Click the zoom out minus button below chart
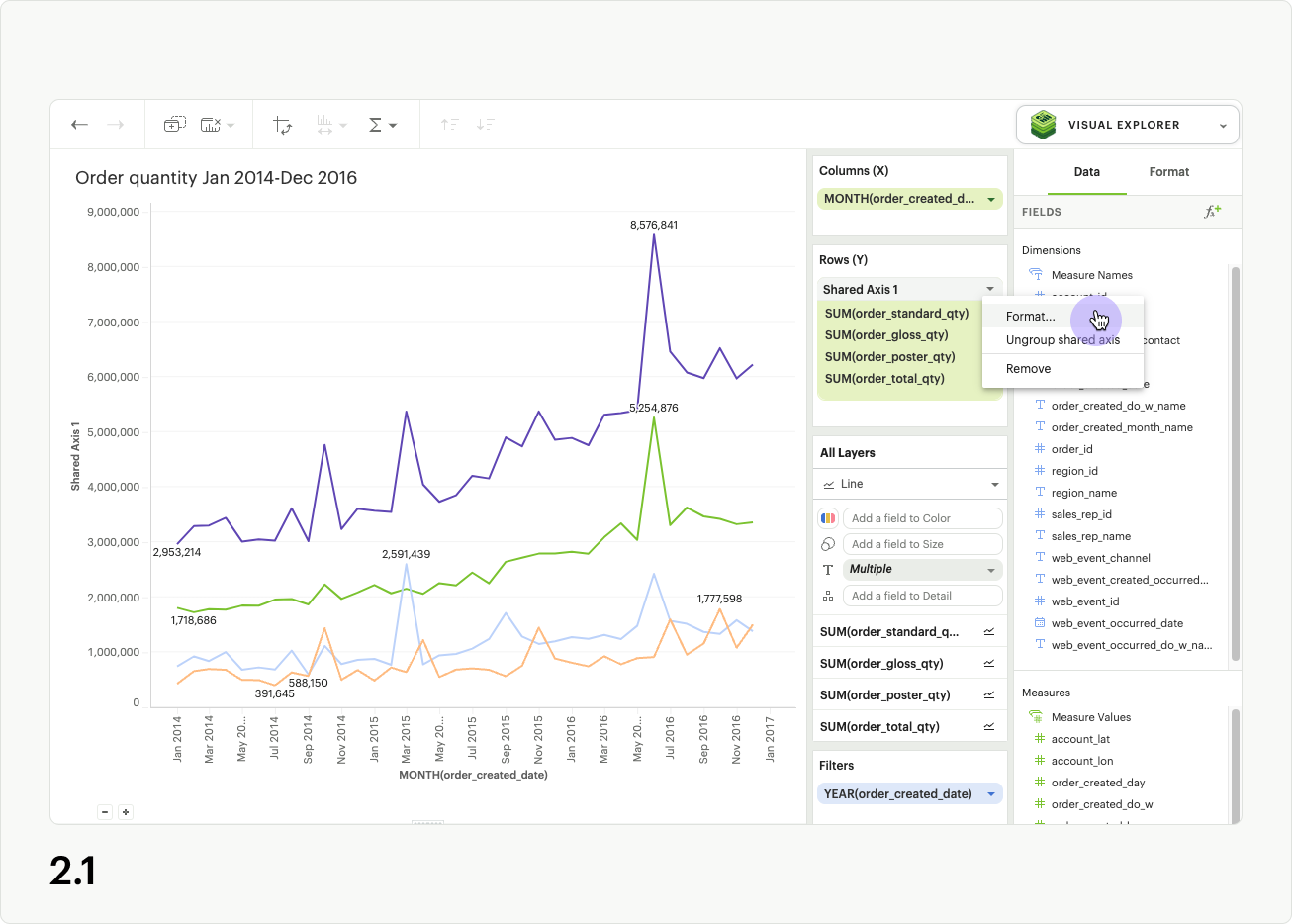The width and height of the screenshot is (1292, 924). tap(105, 812)
